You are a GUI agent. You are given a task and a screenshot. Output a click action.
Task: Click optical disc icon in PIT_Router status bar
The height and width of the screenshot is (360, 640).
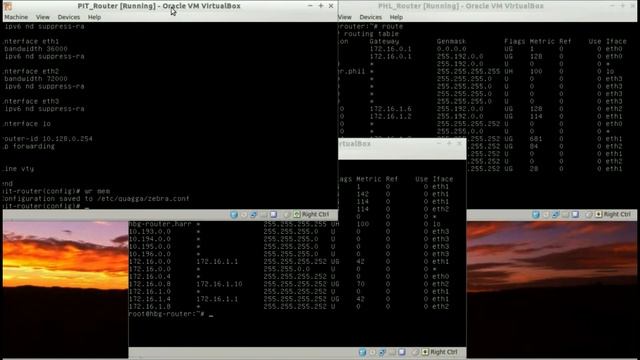244,214
